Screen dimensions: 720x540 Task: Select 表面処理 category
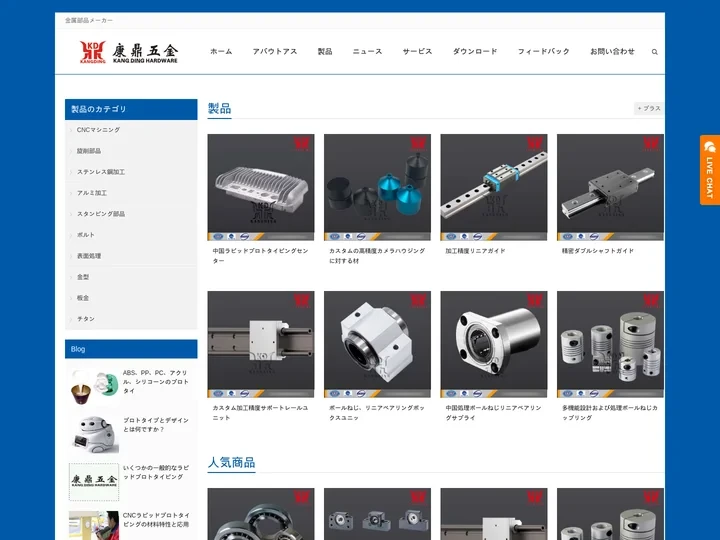point(89,256)
